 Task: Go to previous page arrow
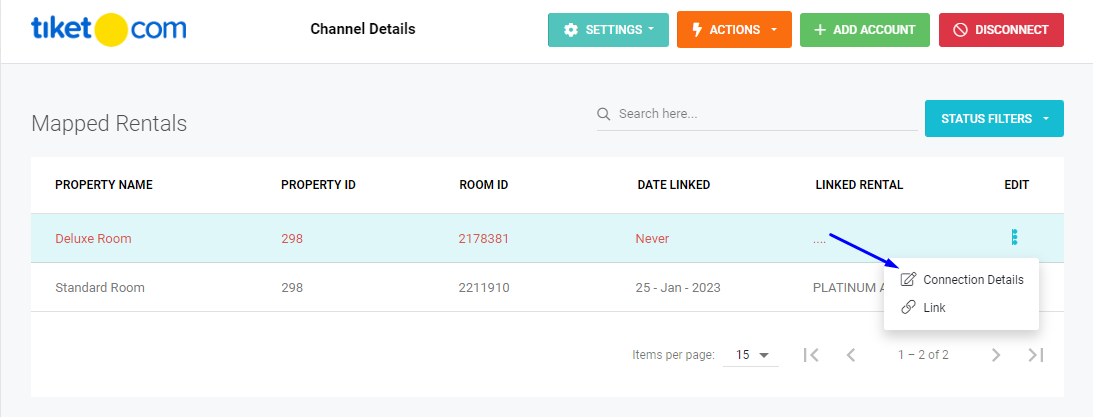click(x=851, y=355)
